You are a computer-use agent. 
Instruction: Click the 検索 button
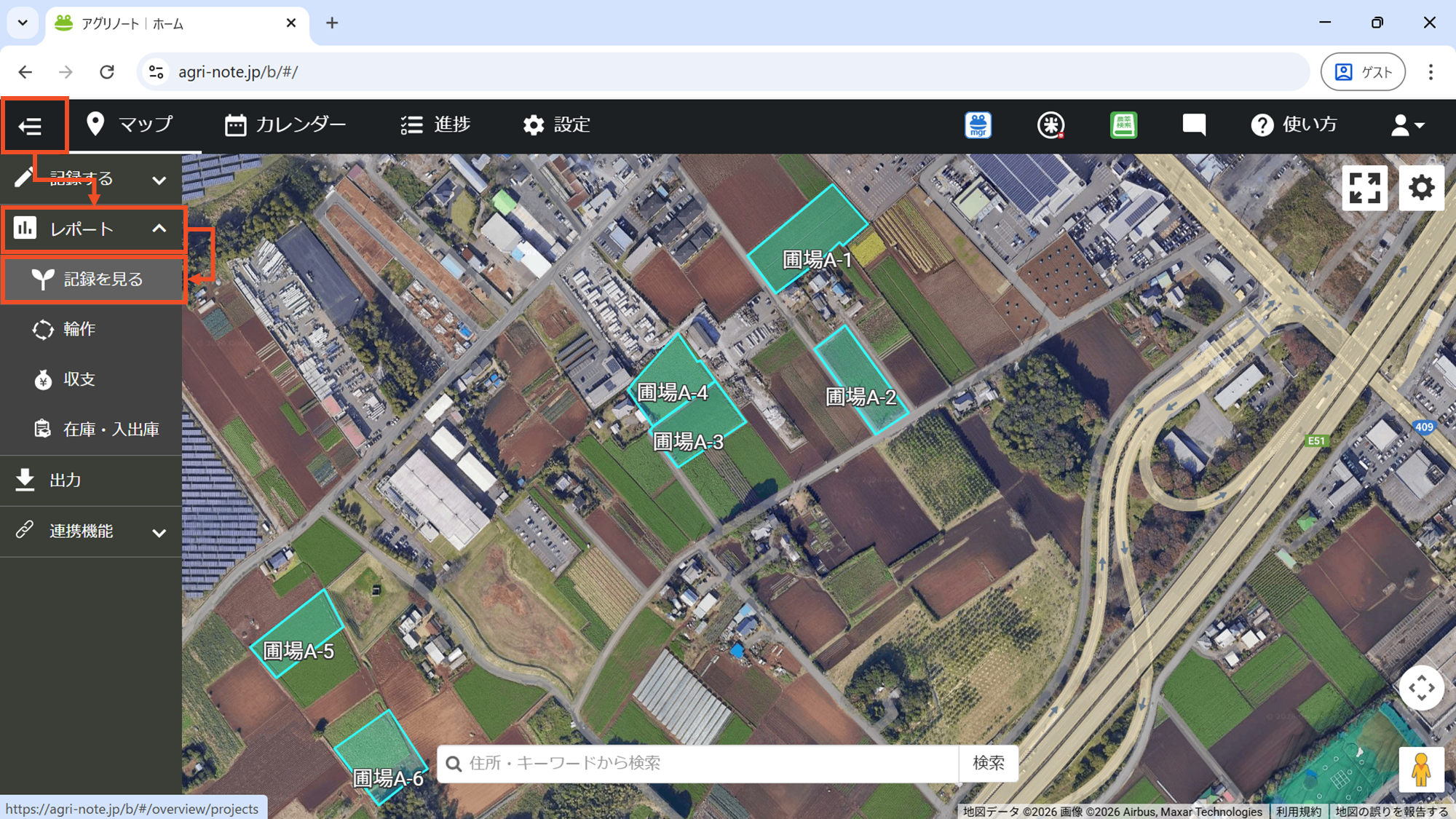(988, 763)
